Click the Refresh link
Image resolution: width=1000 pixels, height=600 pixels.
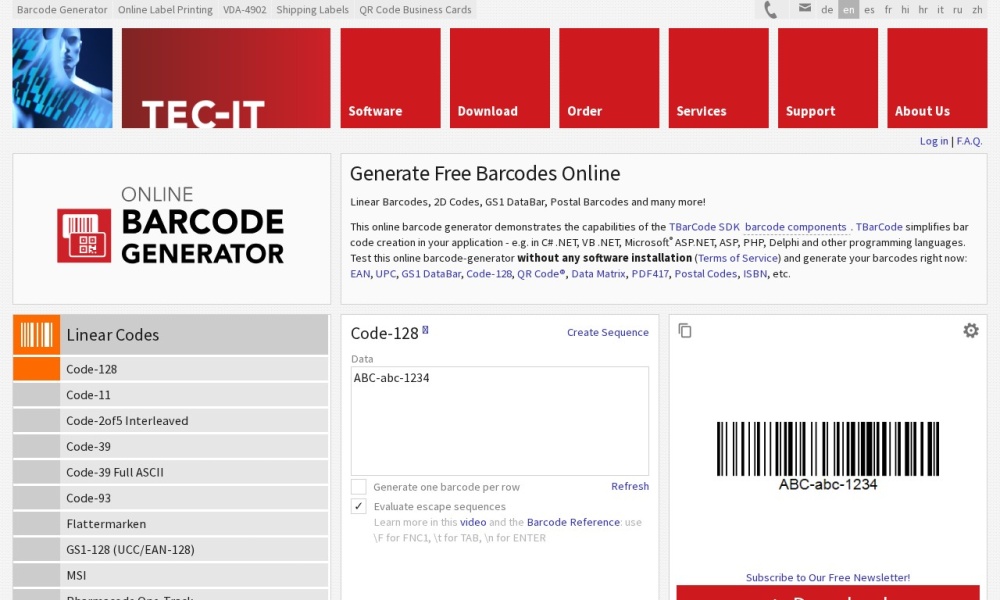tap(629, 487)
